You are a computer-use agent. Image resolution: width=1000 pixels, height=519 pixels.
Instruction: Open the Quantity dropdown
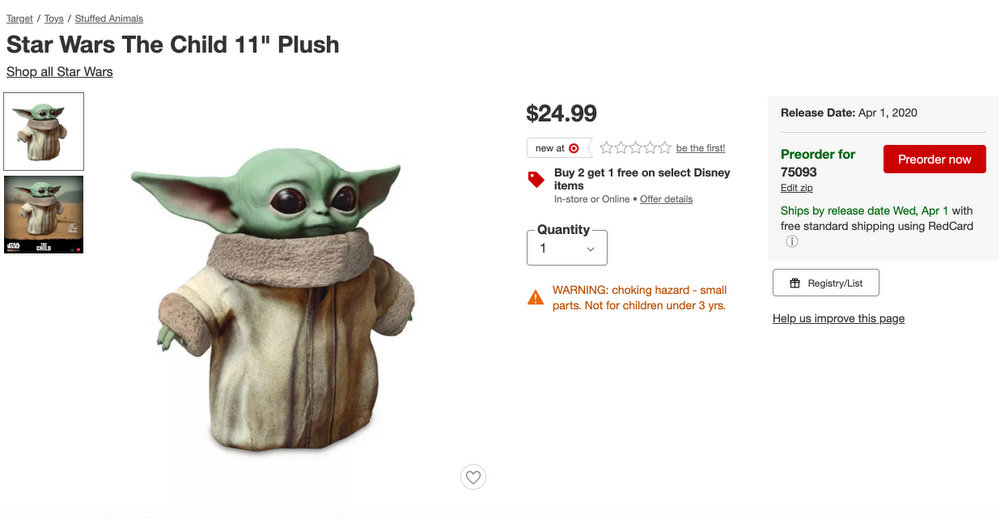[x=567, y=248]
